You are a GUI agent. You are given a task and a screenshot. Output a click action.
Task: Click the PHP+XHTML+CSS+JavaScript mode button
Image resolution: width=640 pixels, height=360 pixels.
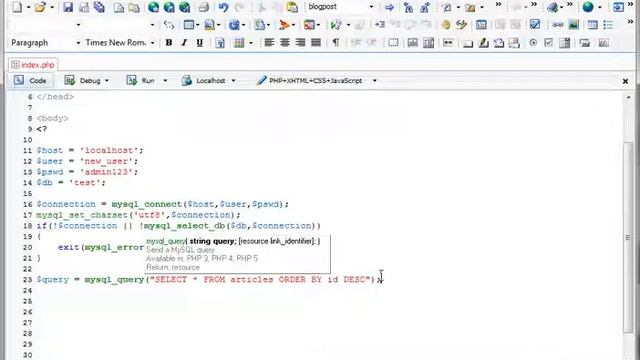pyautogui.click(x=309, y=81)
